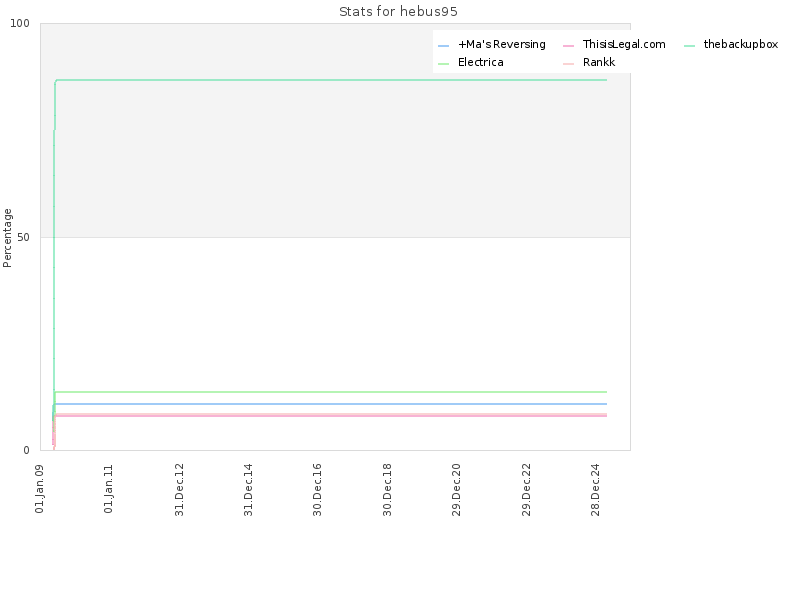Click the '01.Jan.09' x-axis date label
Image resolution: width=800 pixels, height=600 pixels.
tap(39, 488)
